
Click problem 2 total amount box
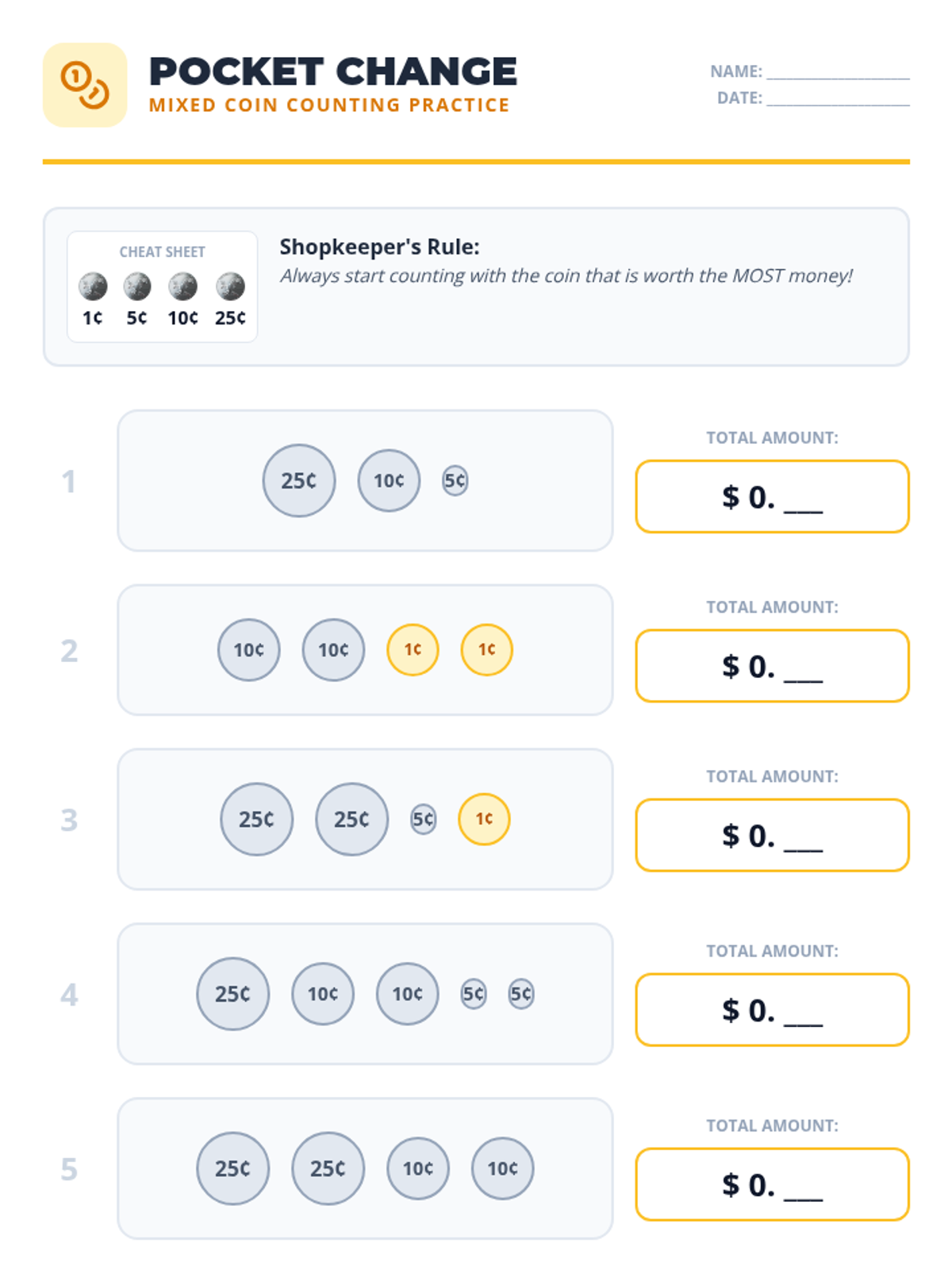tap(772, 665)
